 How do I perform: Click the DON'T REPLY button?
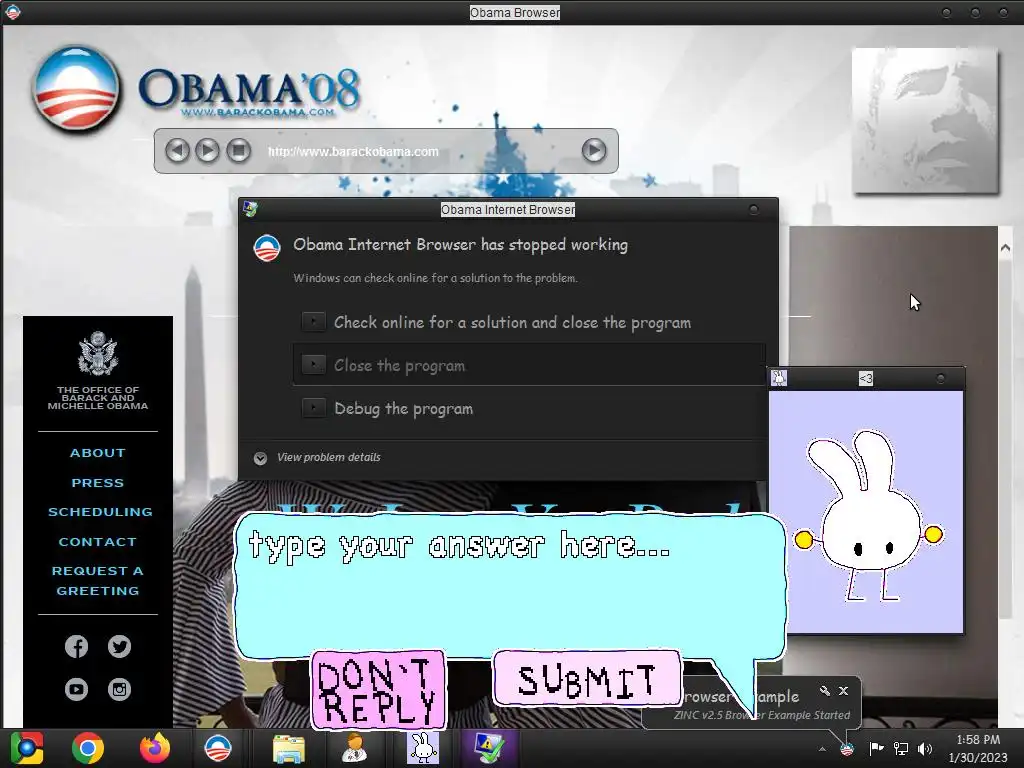[x=378, y=690]
